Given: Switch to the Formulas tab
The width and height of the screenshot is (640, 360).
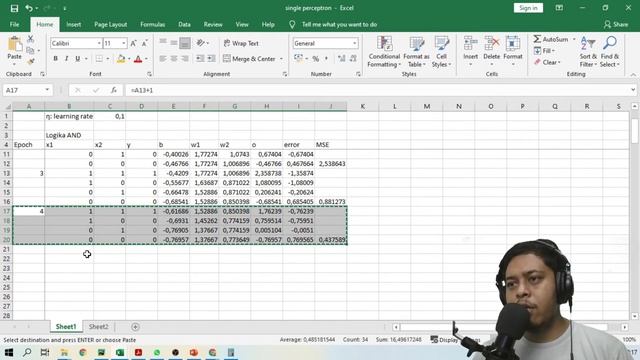Looking at the screenshot, I should (153, 24).
